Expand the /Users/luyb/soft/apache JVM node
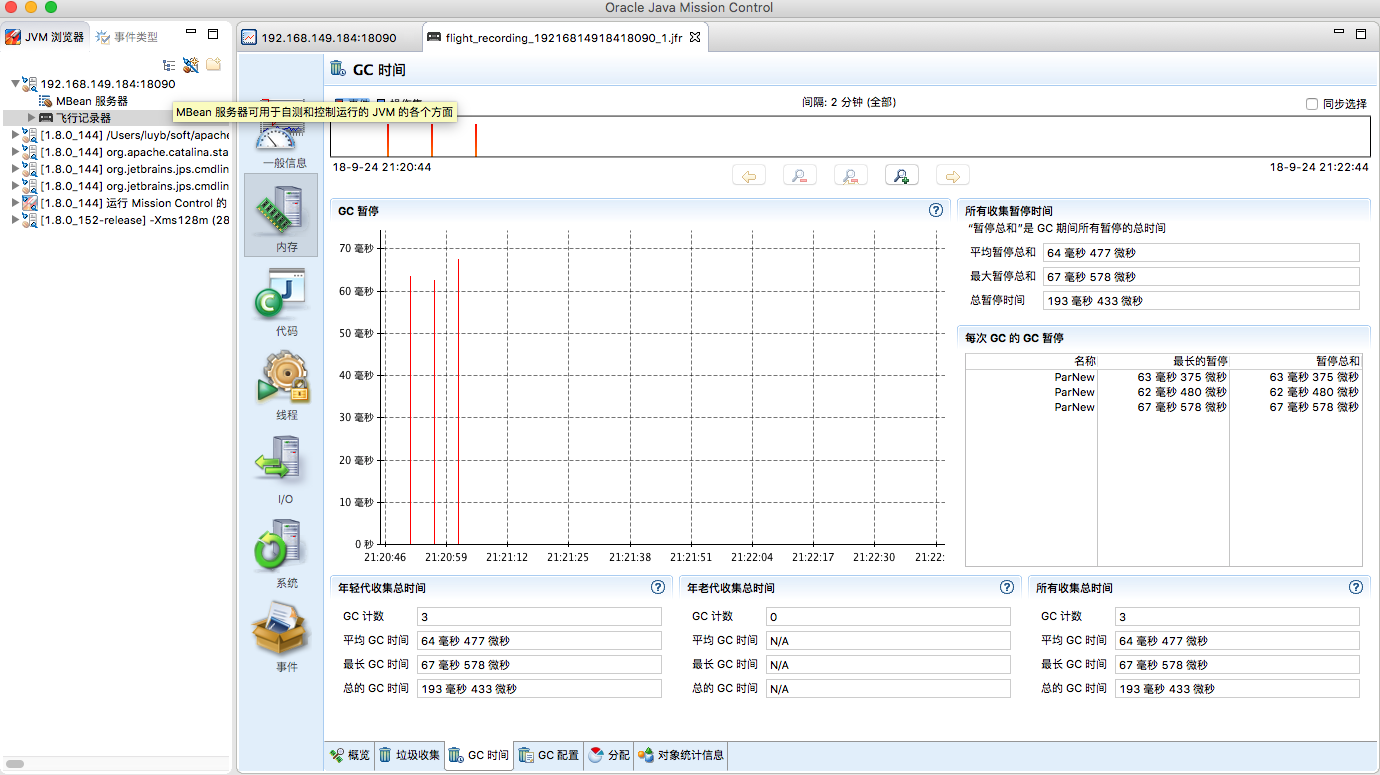This screenshot has width=1380, height=775. pos(15,135)
